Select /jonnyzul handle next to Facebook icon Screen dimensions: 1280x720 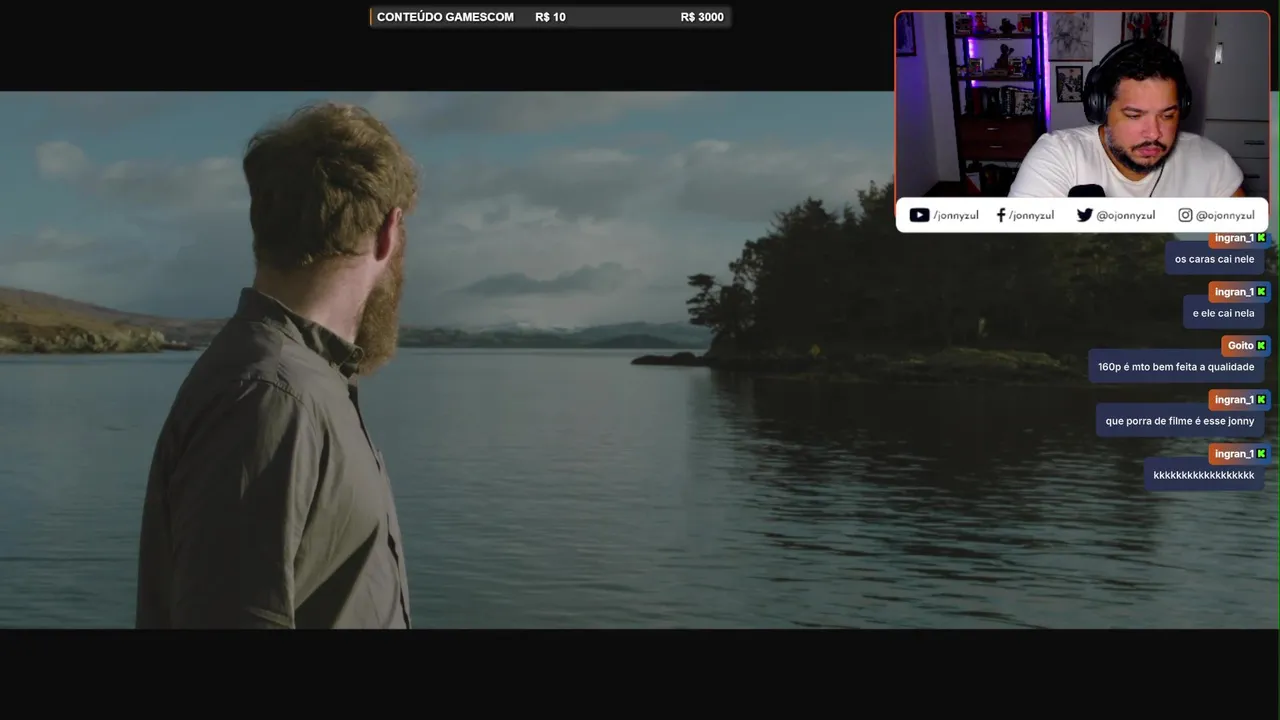1031,216
